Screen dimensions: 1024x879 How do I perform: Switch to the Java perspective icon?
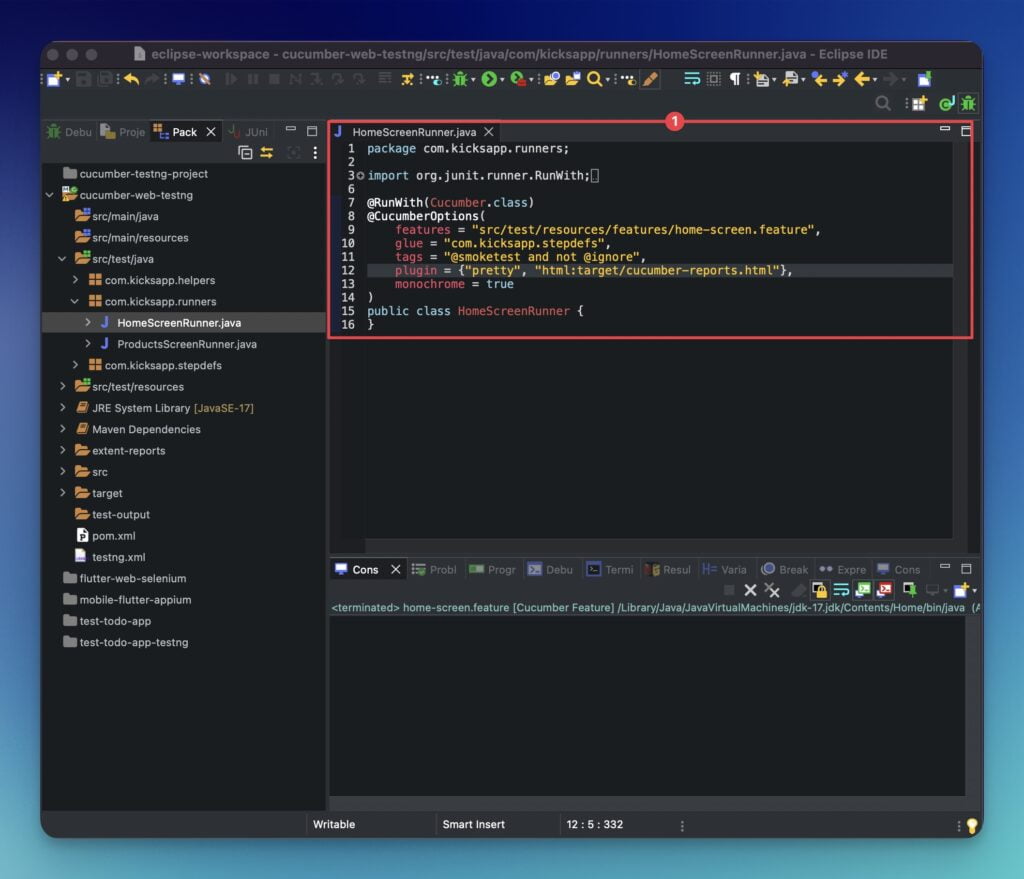(946, 103)
